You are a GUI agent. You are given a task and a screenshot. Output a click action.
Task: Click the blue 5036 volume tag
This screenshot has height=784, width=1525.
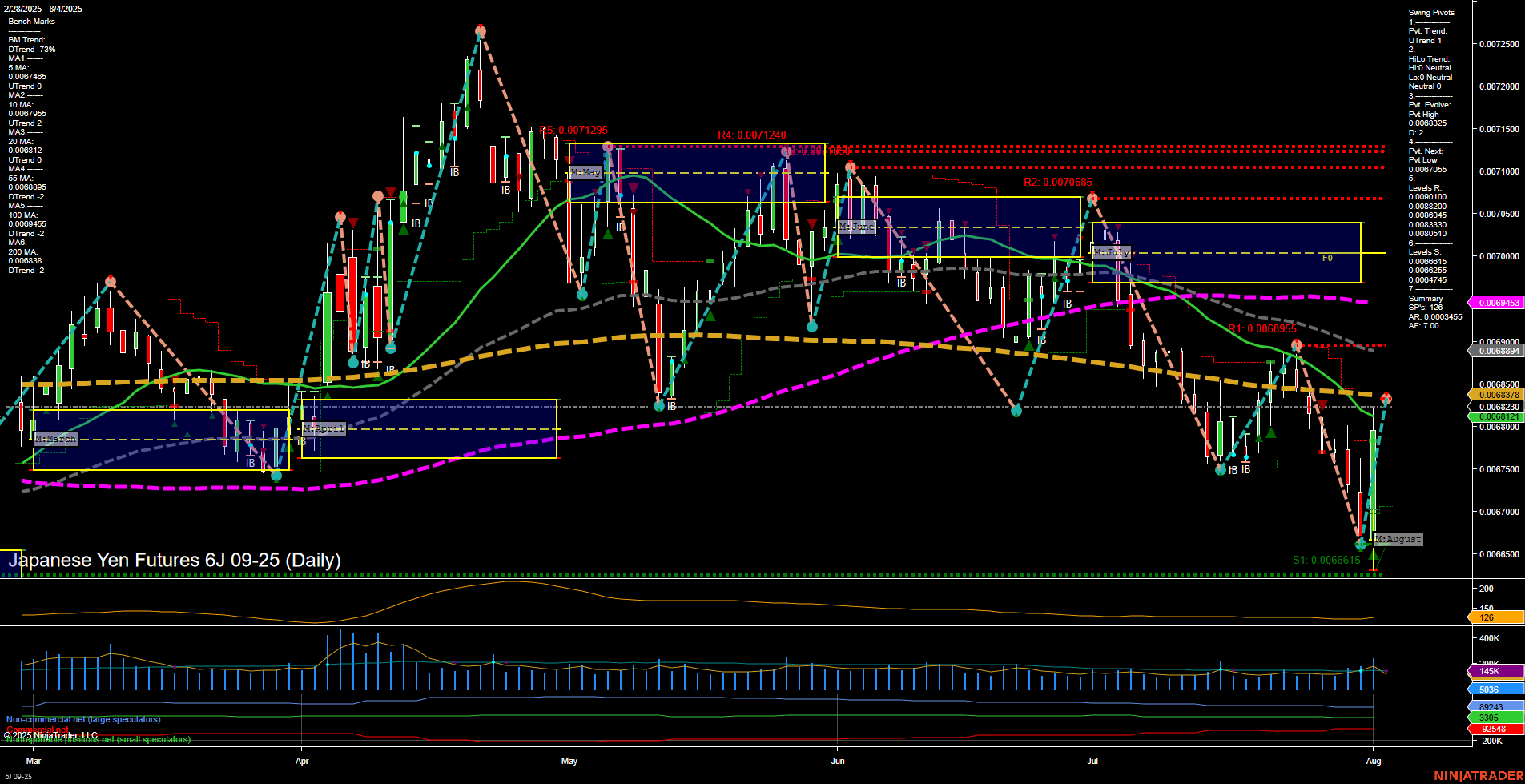click(1496, 689)
